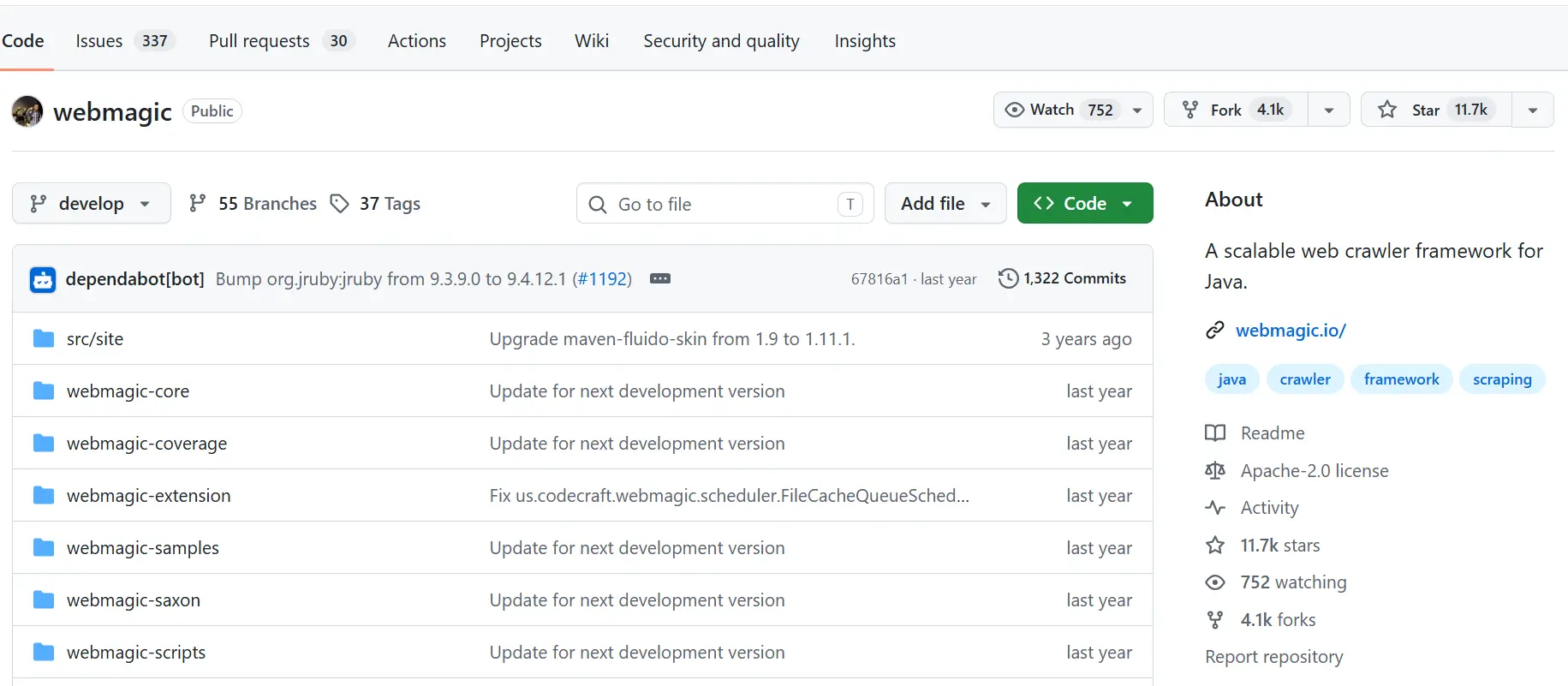The width and height of the screenshot is (1568, 686).
Task: Click the magnifier icon in Go to file
Action: pos(598,204)
